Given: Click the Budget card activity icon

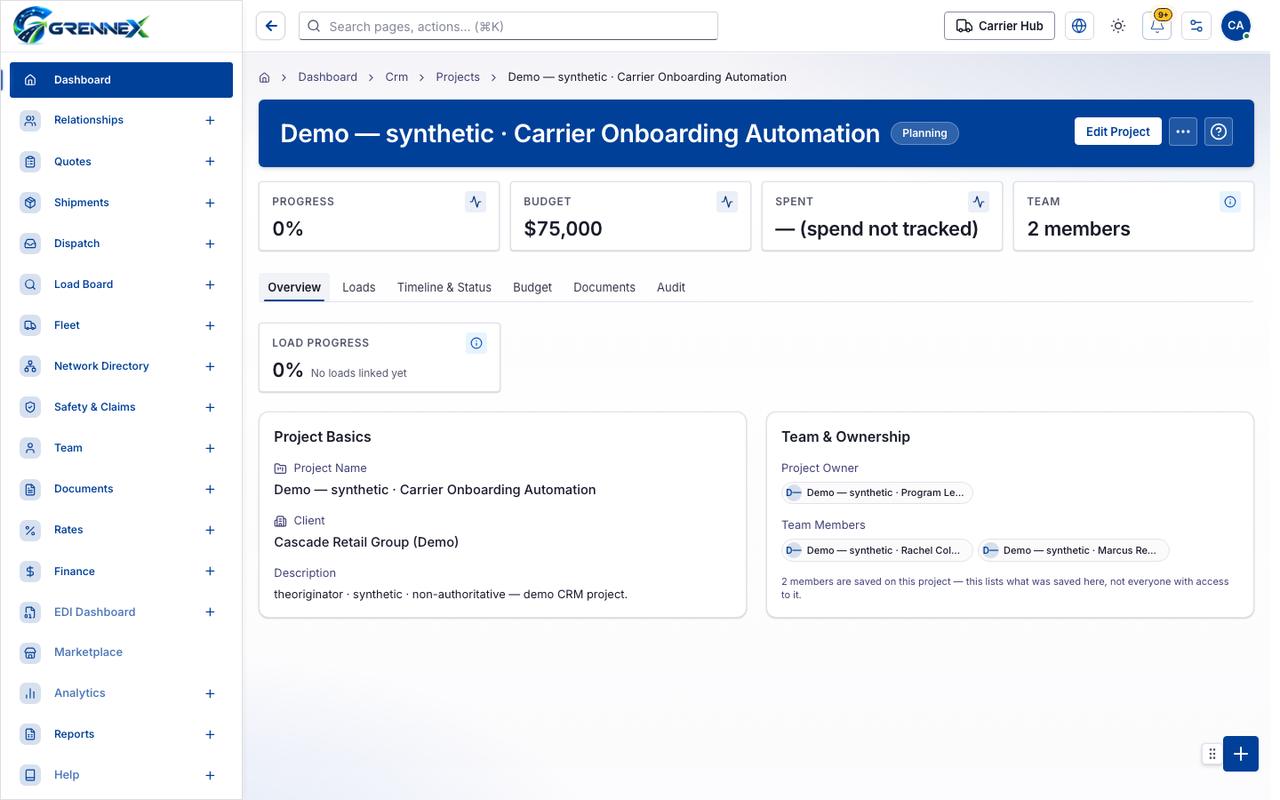Looking at the screenshot, I should point(727,202).
